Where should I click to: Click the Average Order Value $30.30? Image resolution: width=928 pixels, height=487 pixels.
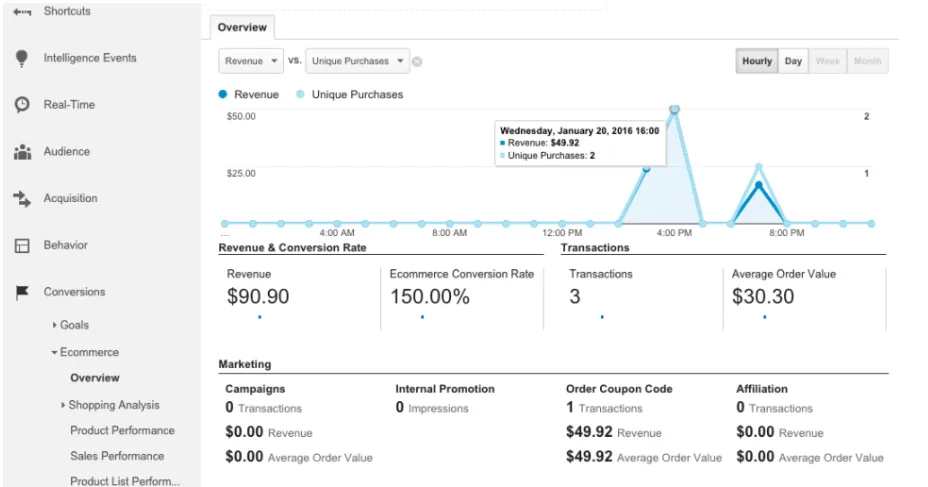763,296
